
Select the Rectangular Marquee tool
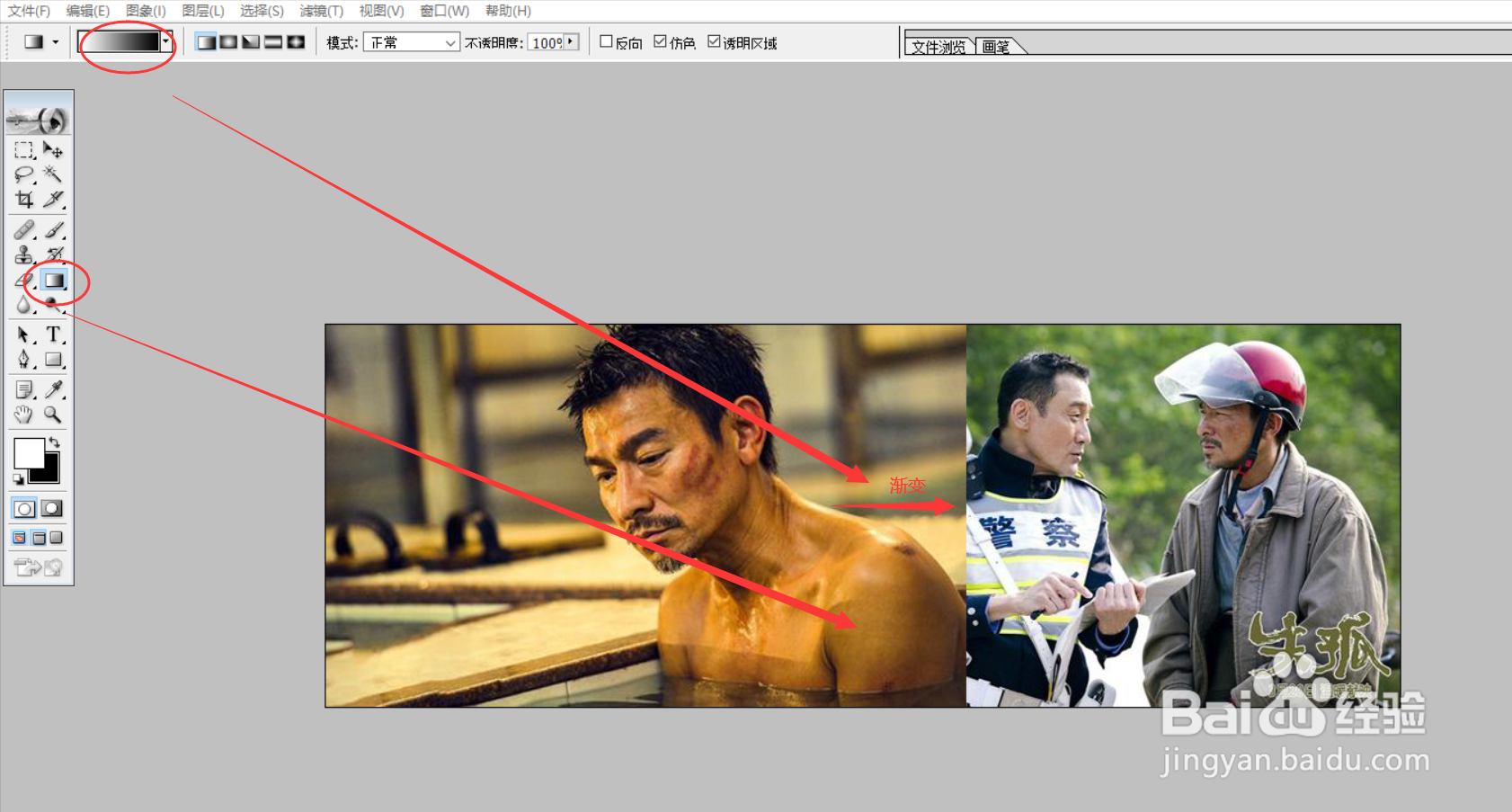click(x=24, y=149)
